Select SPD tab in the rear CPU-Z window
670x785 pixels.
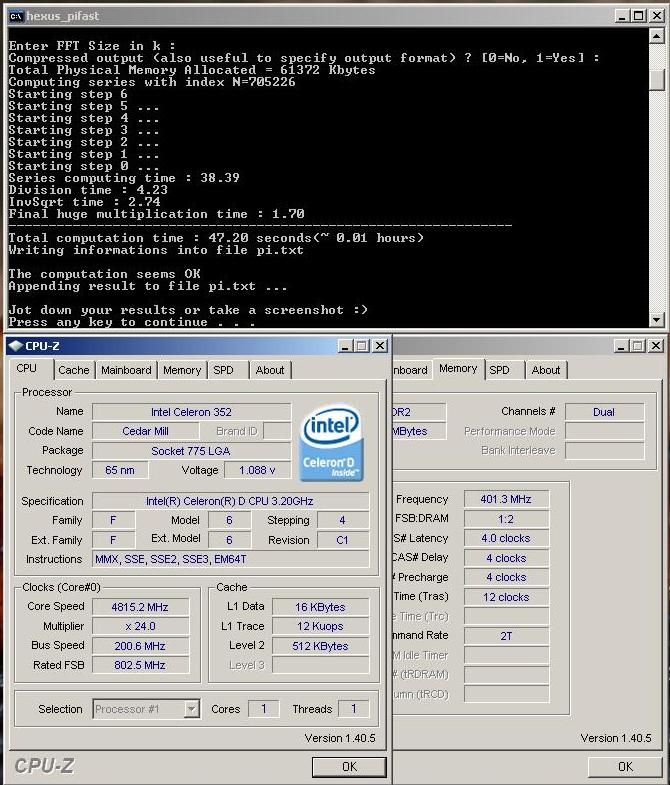[x=499, y=370]
